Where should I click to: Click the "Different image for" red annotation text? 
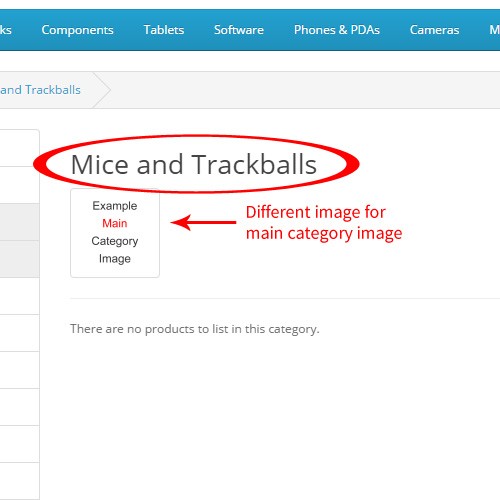coord(316,212)
